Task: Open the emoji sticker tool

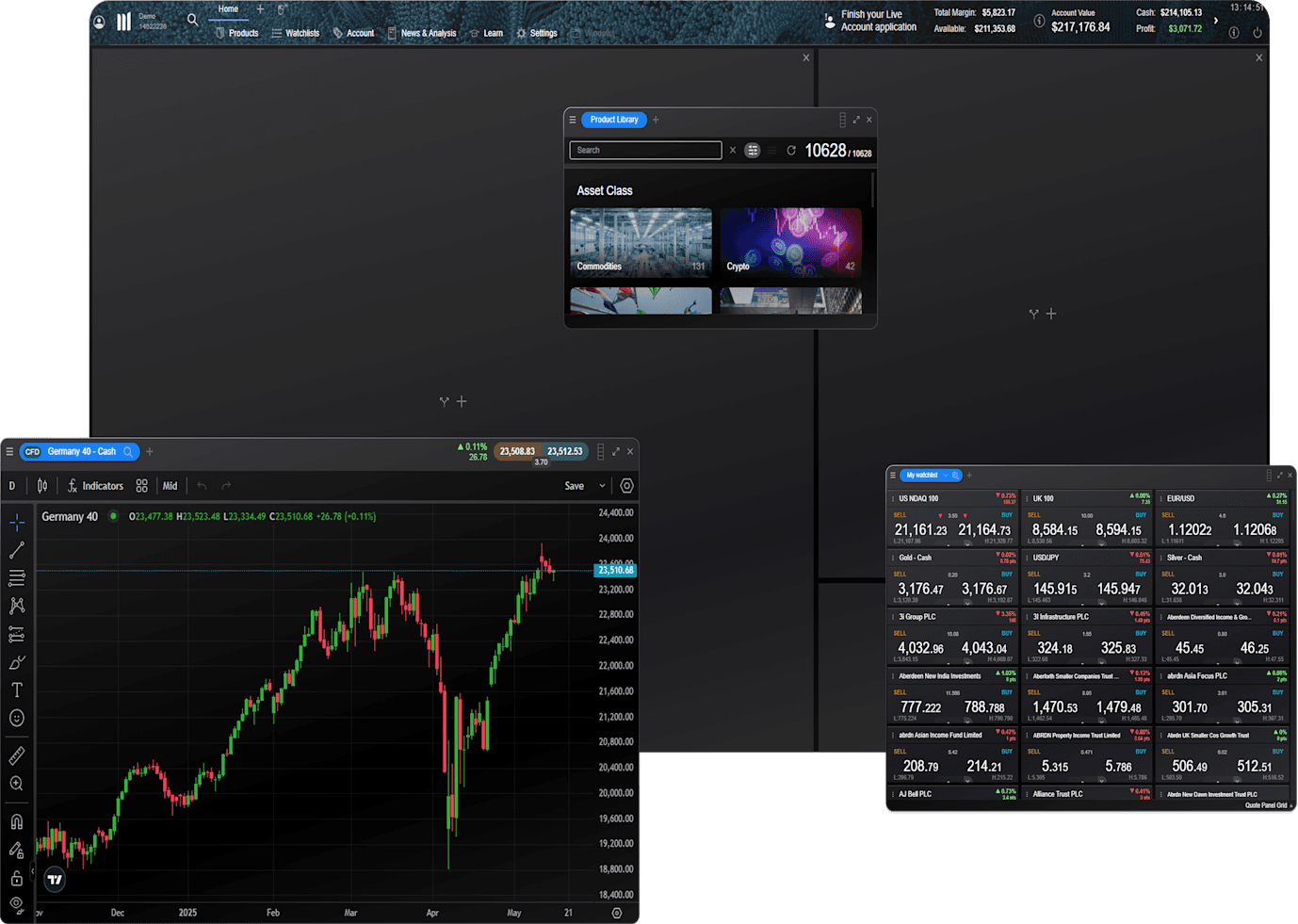Action: point(17,719)
